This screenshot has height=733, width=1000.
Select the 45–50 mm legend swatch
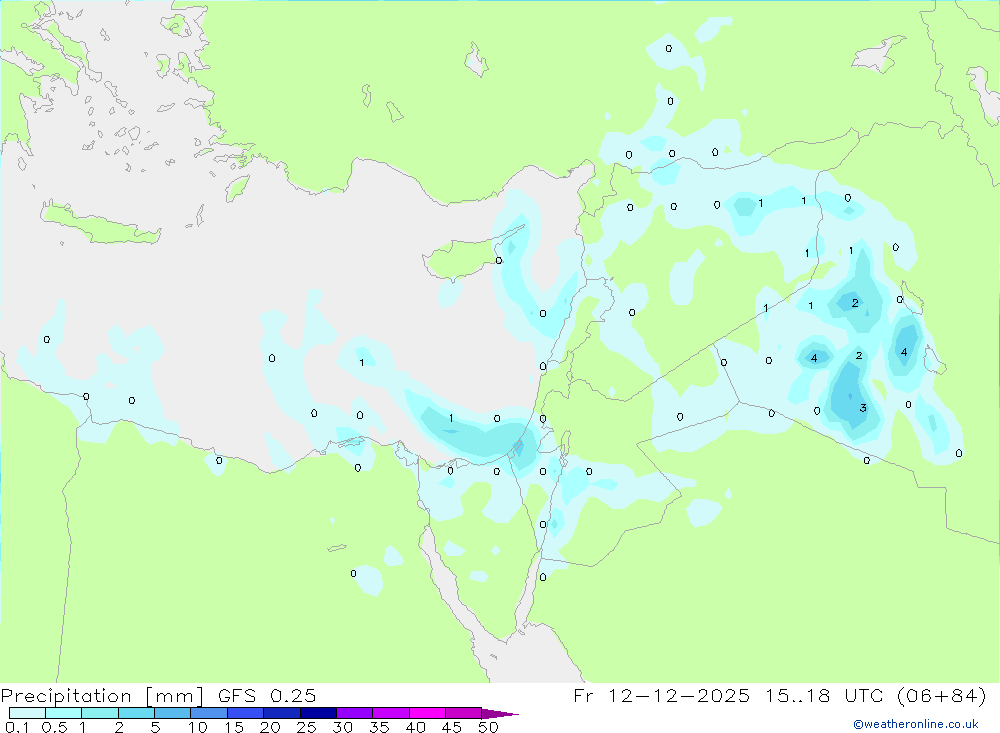click(464, 713)
